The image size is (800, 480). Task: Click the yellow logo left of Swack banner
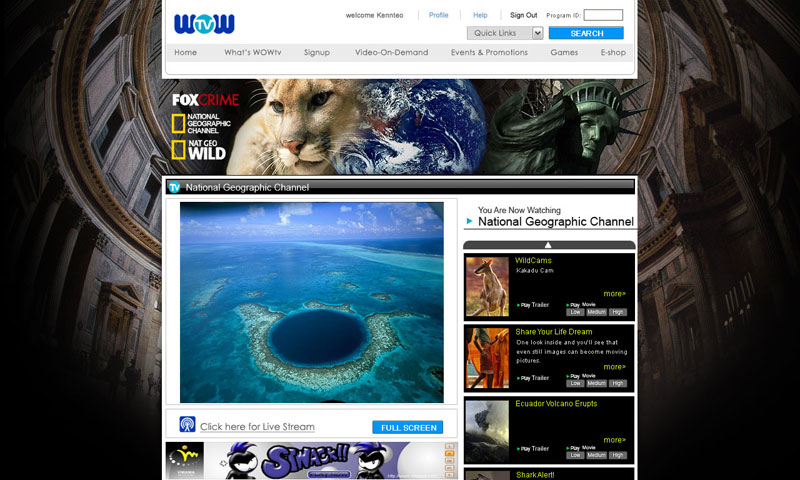click(185, 461)
